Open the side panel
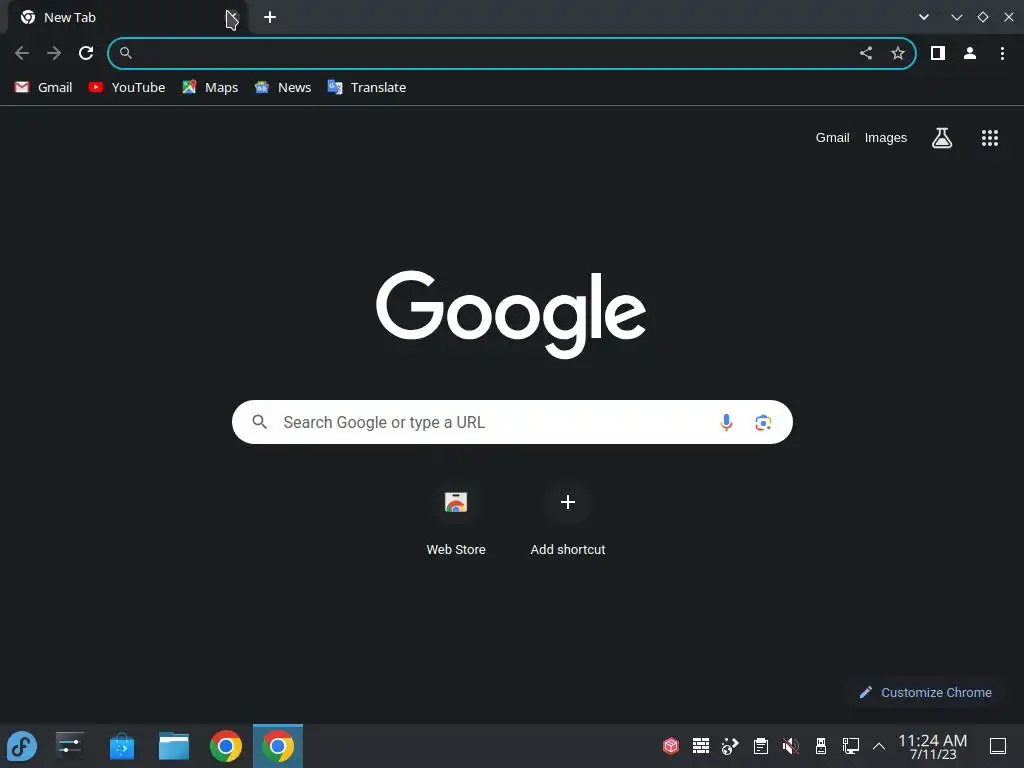The height and width of the screenshot is (768, 1024). click(938, 53)
